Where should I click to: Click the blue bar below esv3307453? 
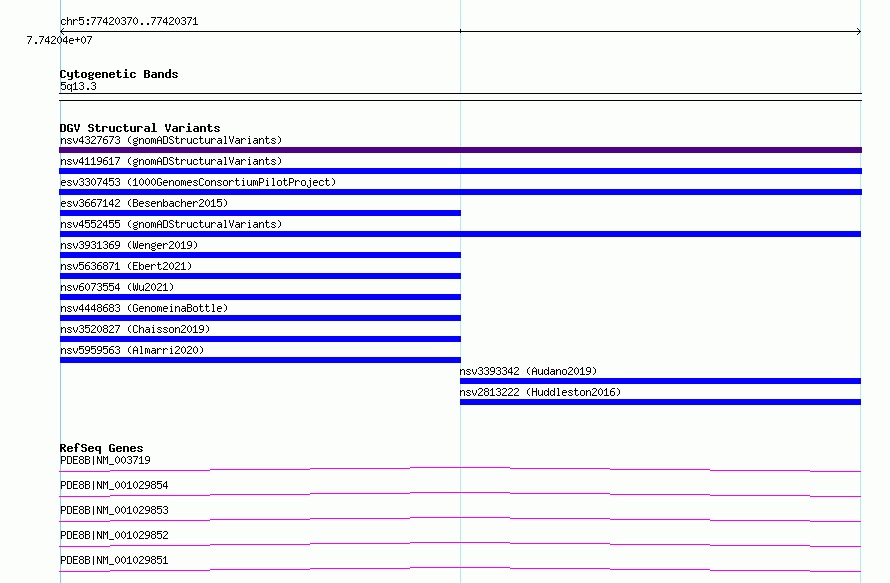point(460,192)
